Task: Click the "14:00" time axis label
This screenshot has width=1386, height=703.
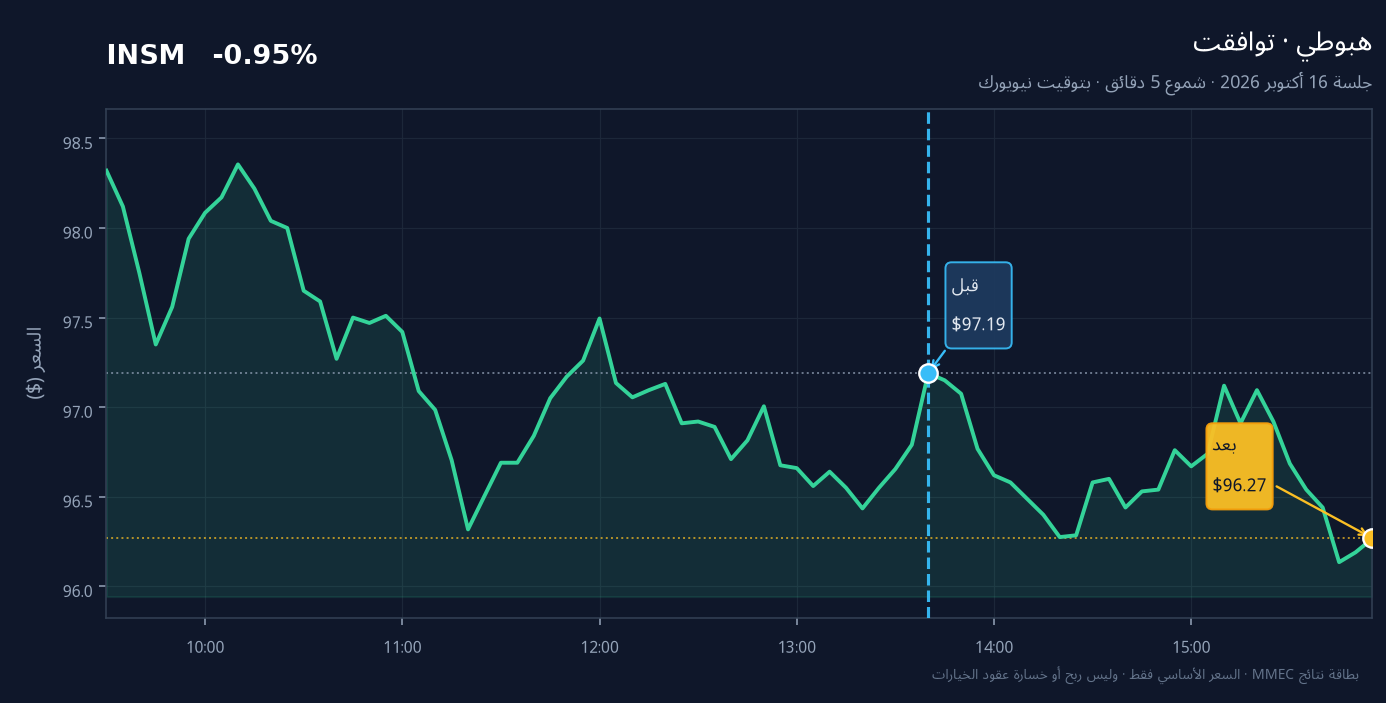Action: [x=994, y=647]
